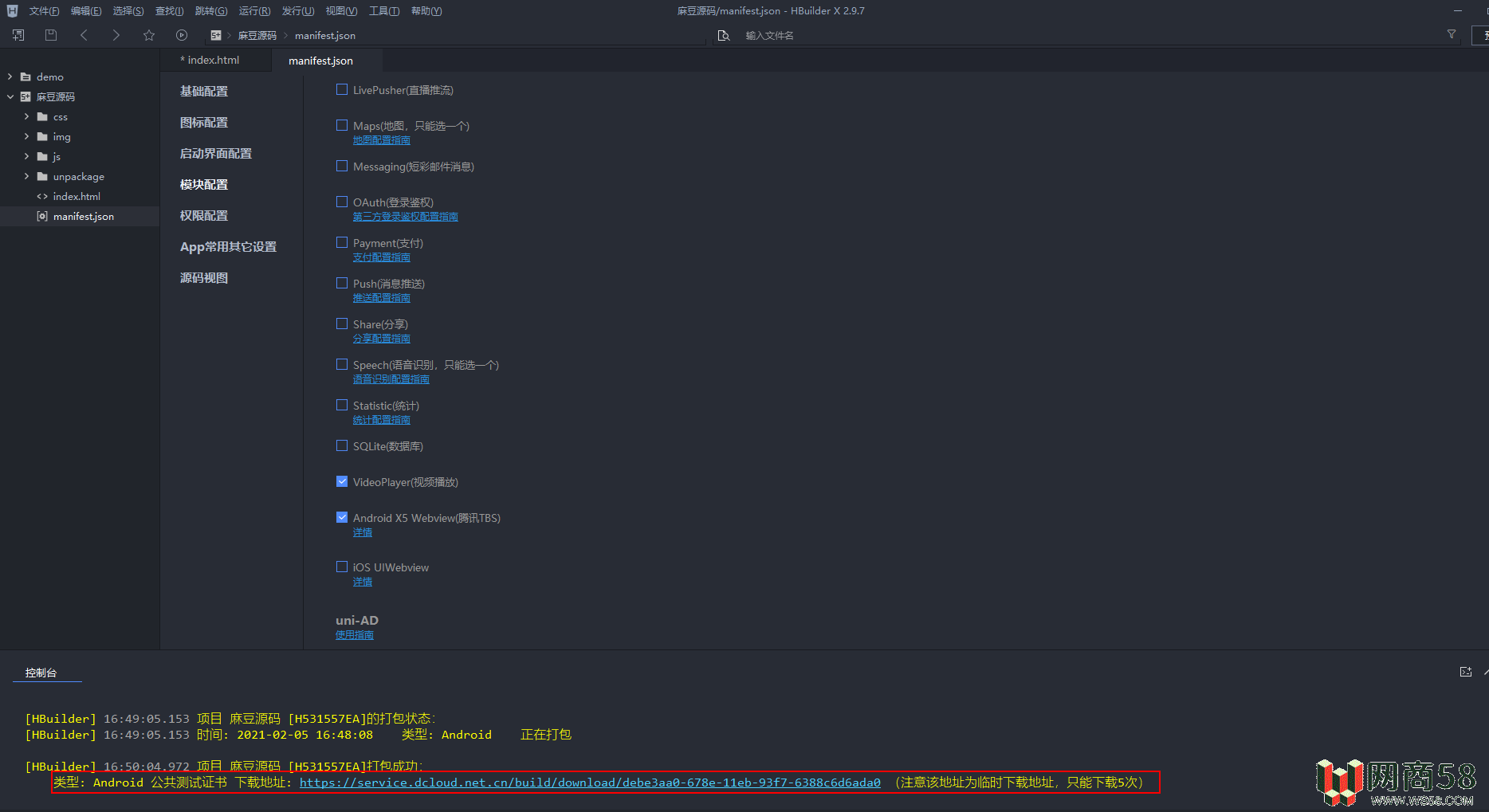This screenshot has height=812, width=1489.
Task: Click the manifest.json file icon in tree
Action: pos(42,216)
